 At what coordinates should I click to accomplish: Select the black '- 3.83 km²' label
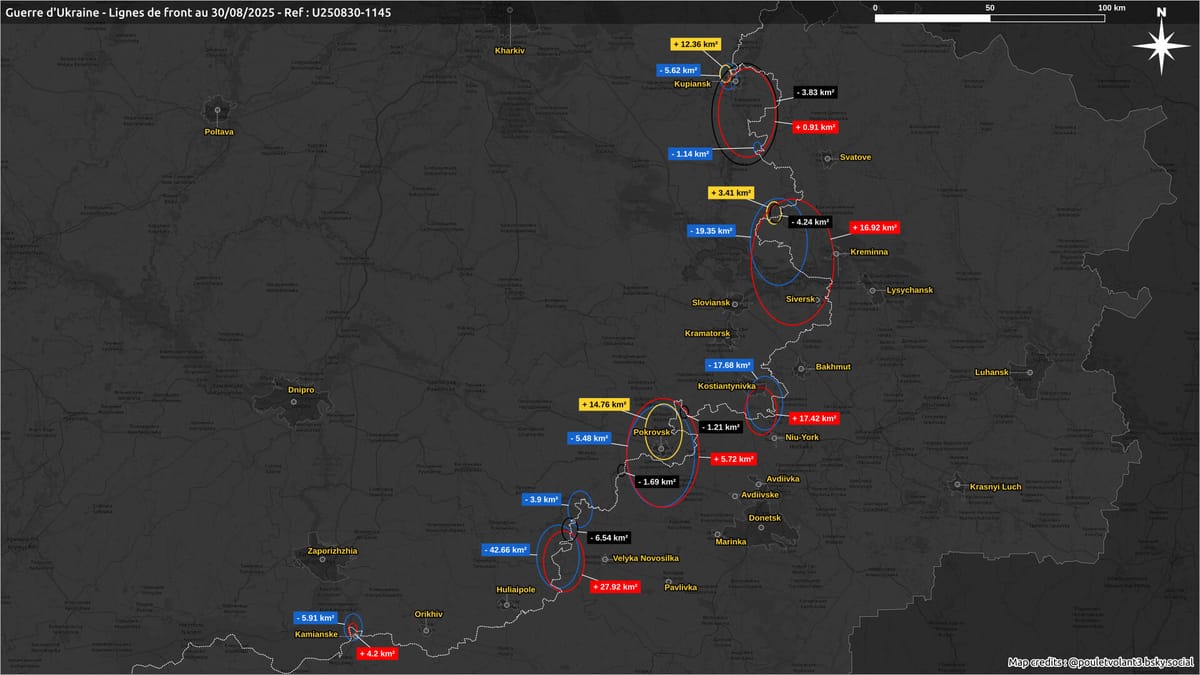(x=815, y=92)
